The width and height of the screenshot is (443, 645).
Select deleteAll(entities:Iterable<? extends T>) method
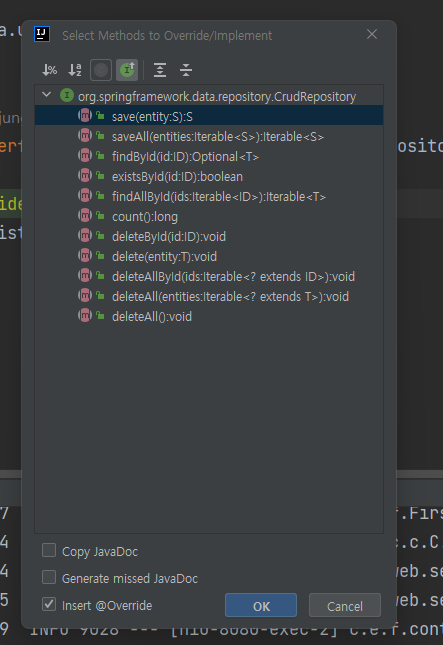[209, 297]
